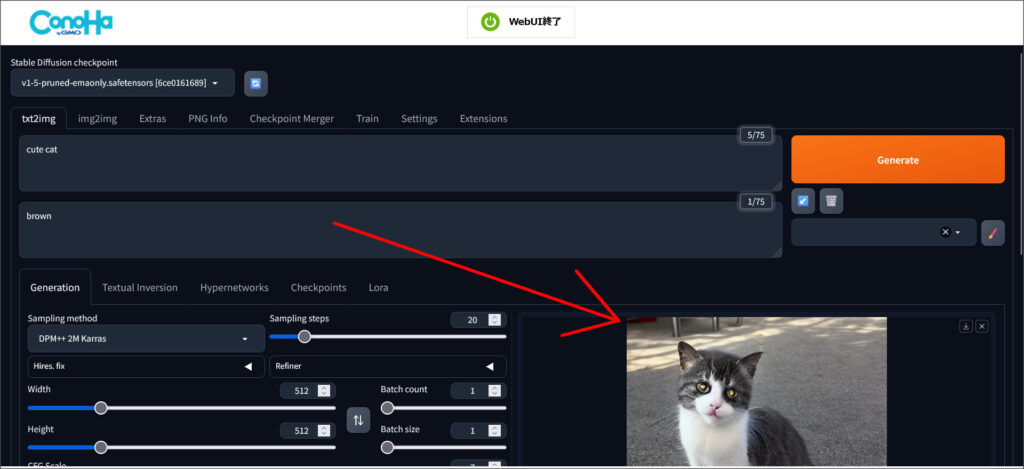Screen dimensions: 1024x469
Task: Switch to the txt2img tab
Action: click(39, 119)
